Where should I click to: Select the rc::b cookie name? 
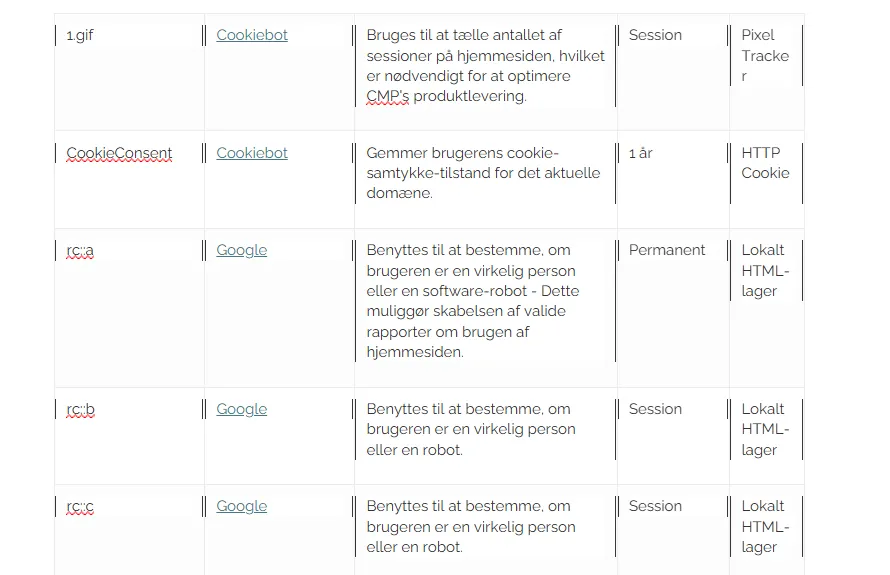(81, 409)
